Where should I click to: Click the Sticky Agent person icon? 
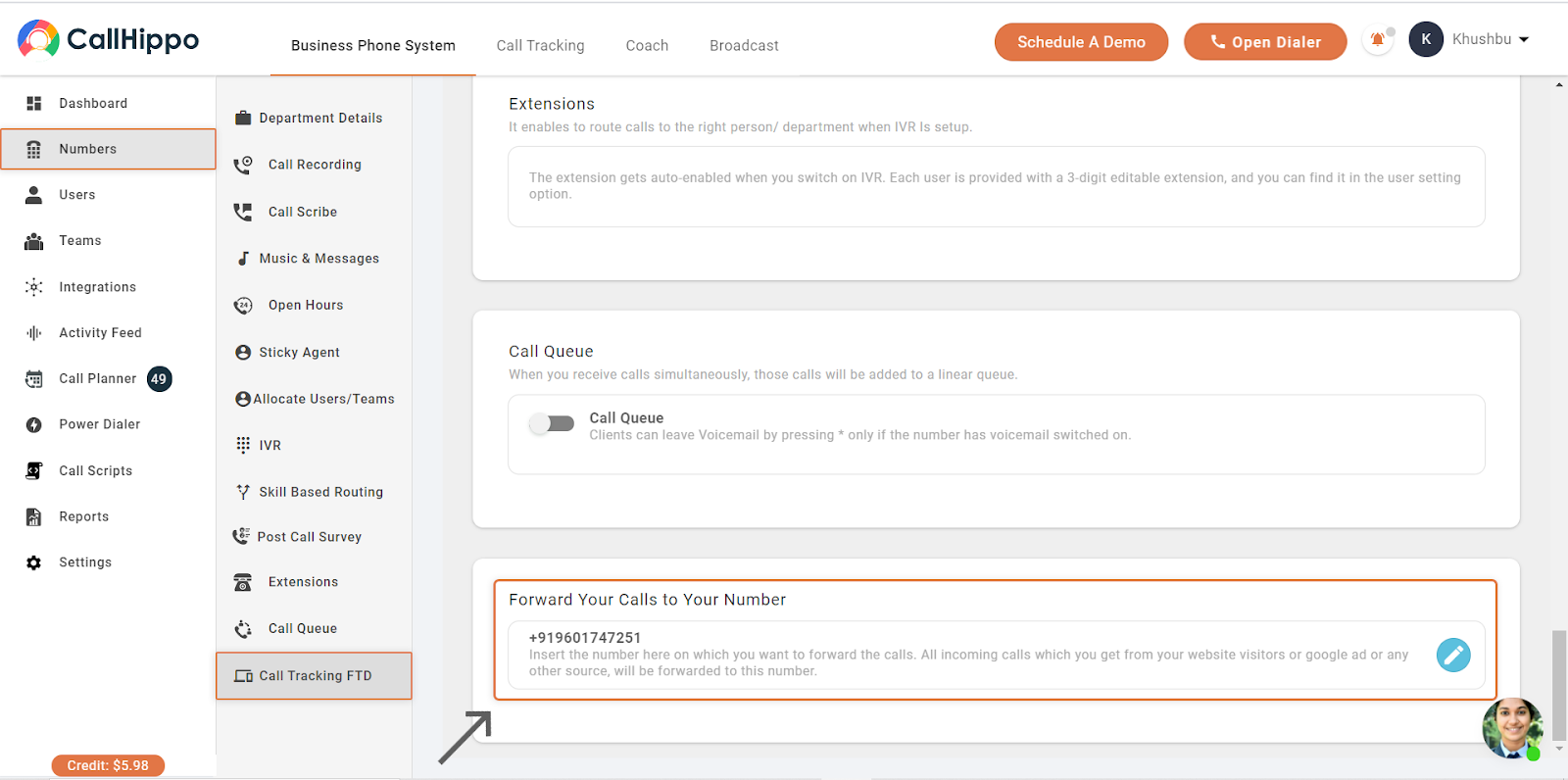[243, 352]
